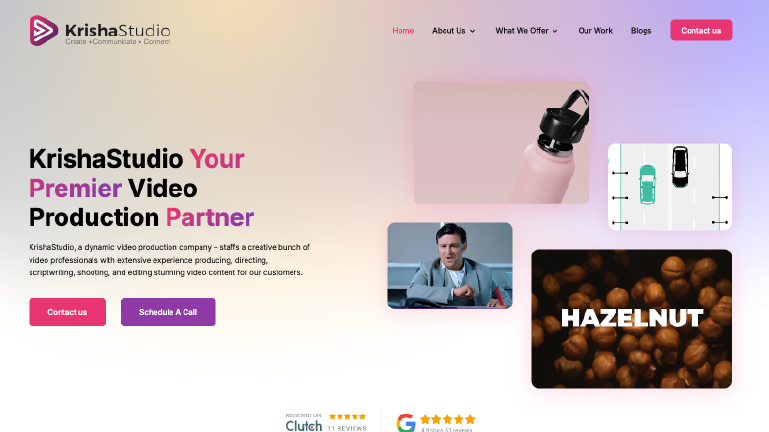Click the Google five-star rating
Screen dimensions: 769x432
point(447,419)
